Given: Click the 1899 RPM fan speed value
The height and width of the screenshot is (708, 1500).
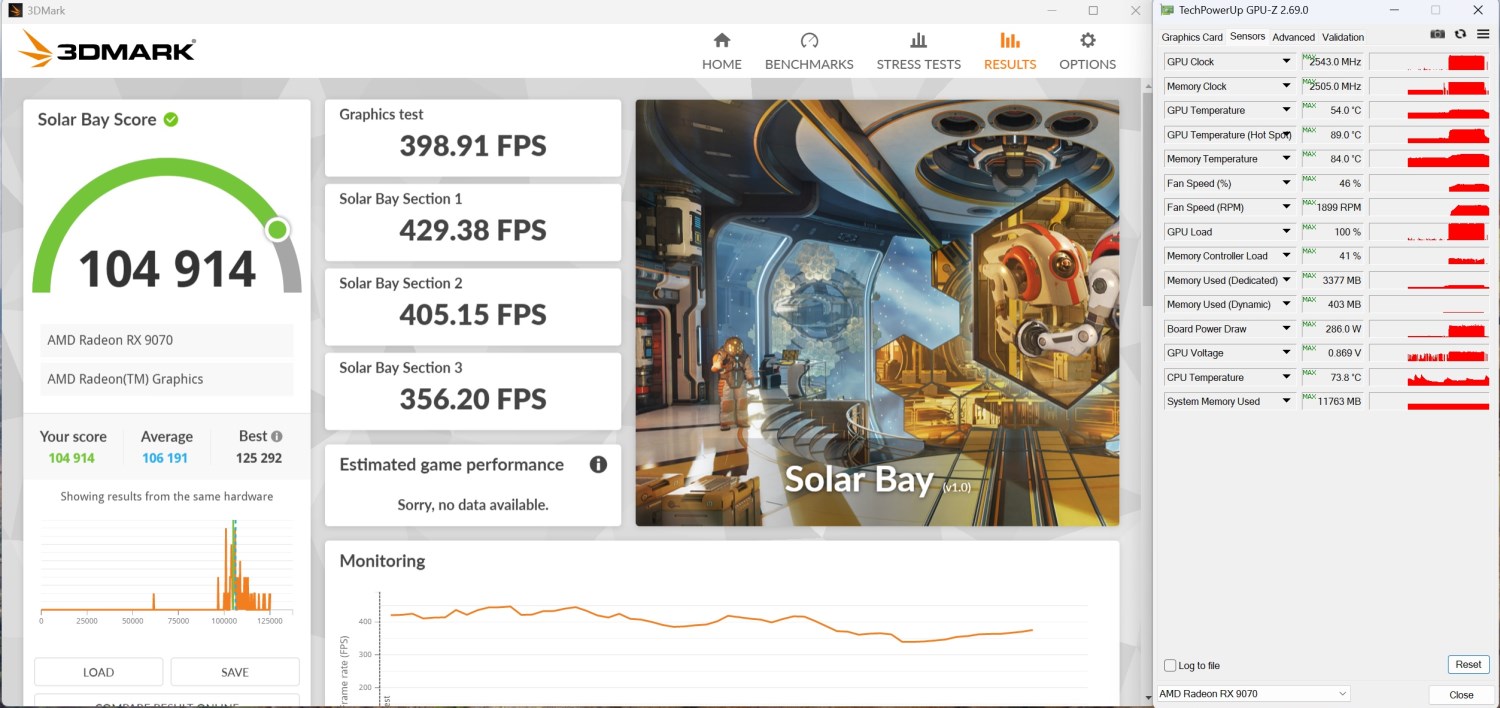Looking at the screenshot, I should pos(1340,208).
